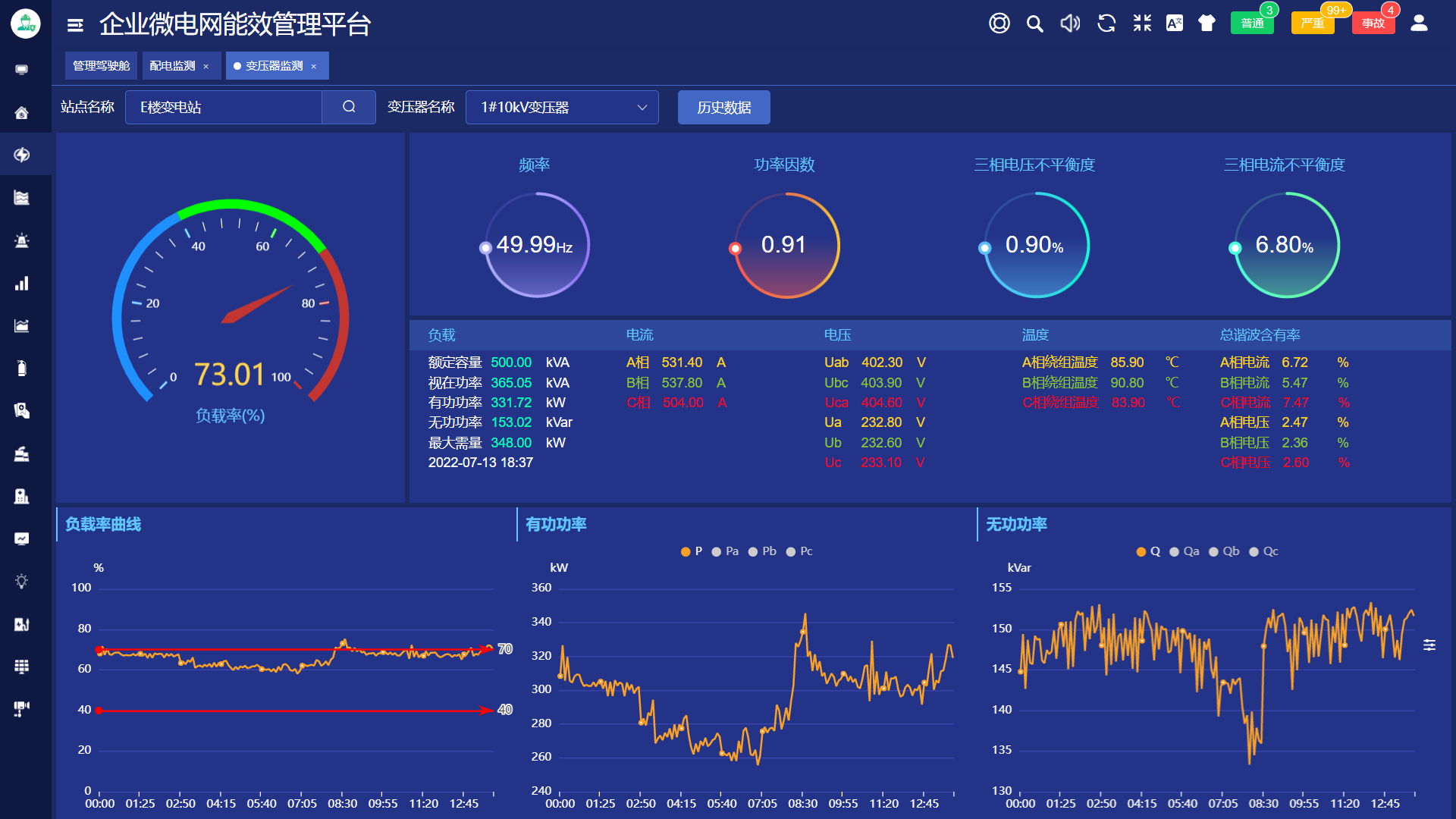The width and height of the screenshot is (1456, 819).
Task: Expand the 1#10kV变压器 dropdown
Action: click(562, 108)
